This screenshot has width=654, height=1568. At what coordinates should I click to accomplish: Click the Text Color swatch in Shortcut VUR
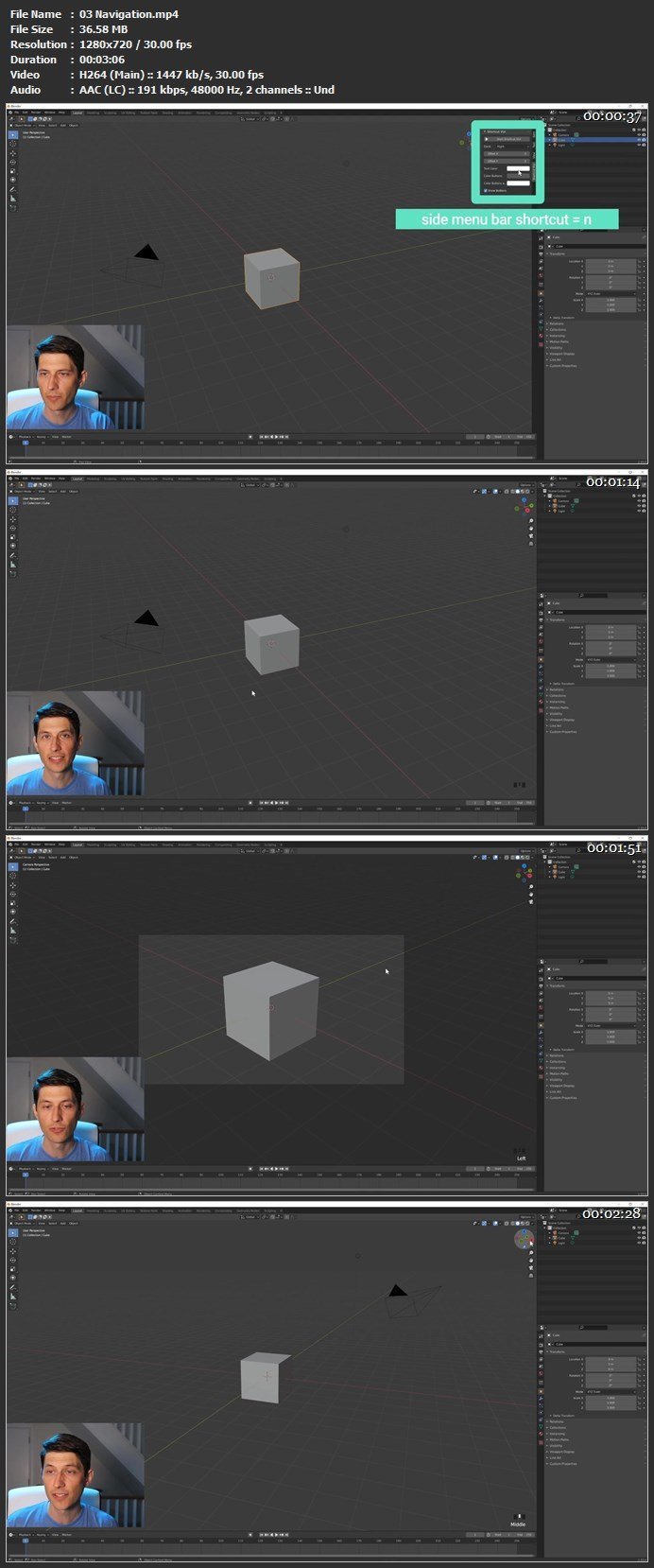(518, 168)
